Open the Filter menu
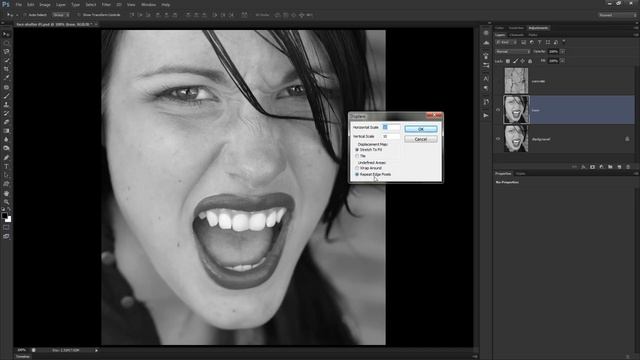 (106, 5)
